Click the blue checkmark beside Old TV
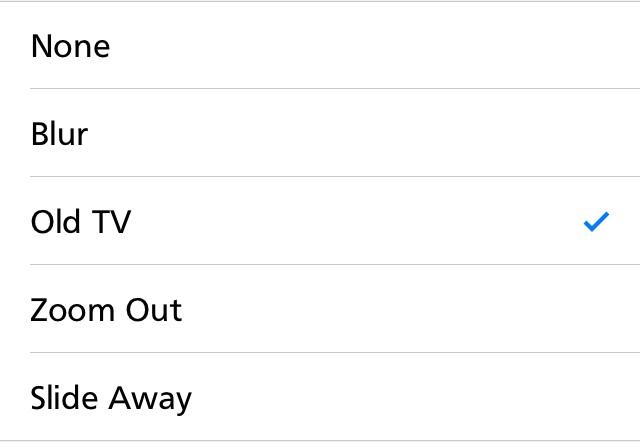Image resolution: width=640 pixels, height=442 pixels. pyautogui.click(x=596, y=222)
